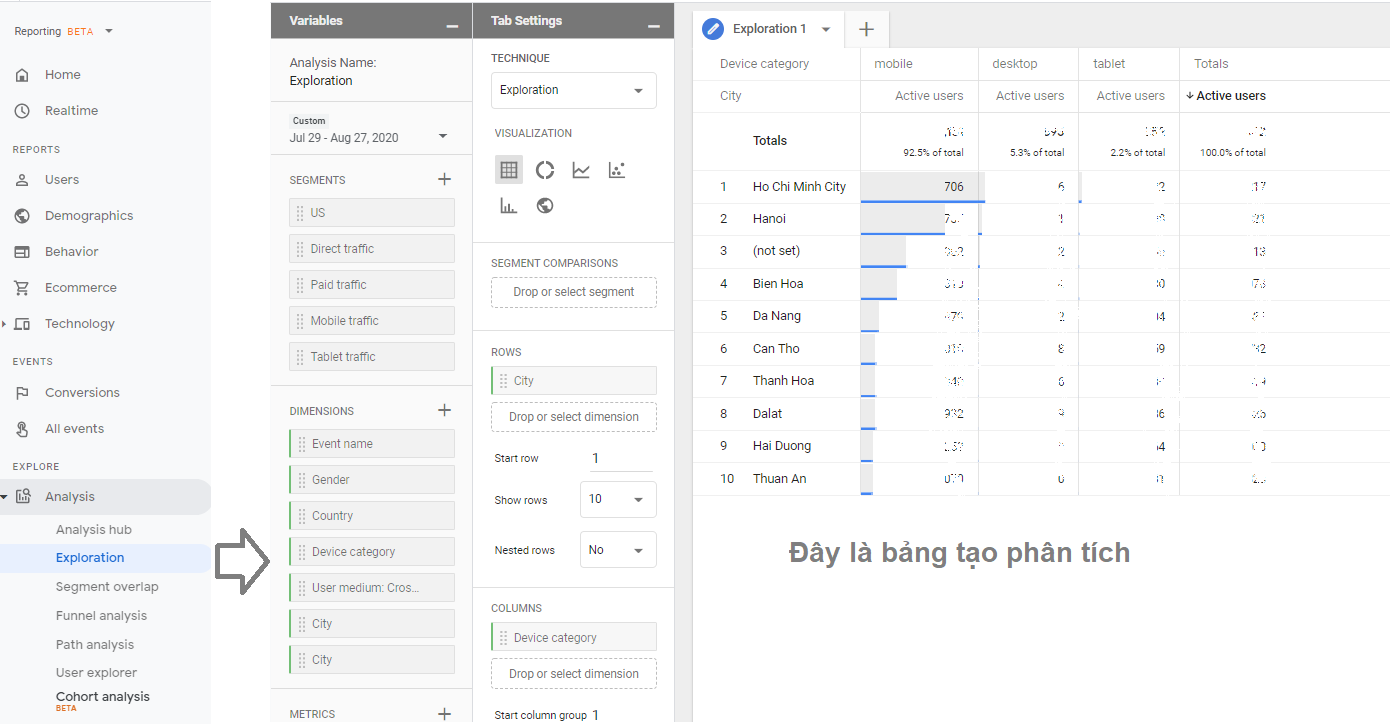Add a new segment with plus icon
The height and width of the screenshot is (724, 1393).
tap(445, 180)
